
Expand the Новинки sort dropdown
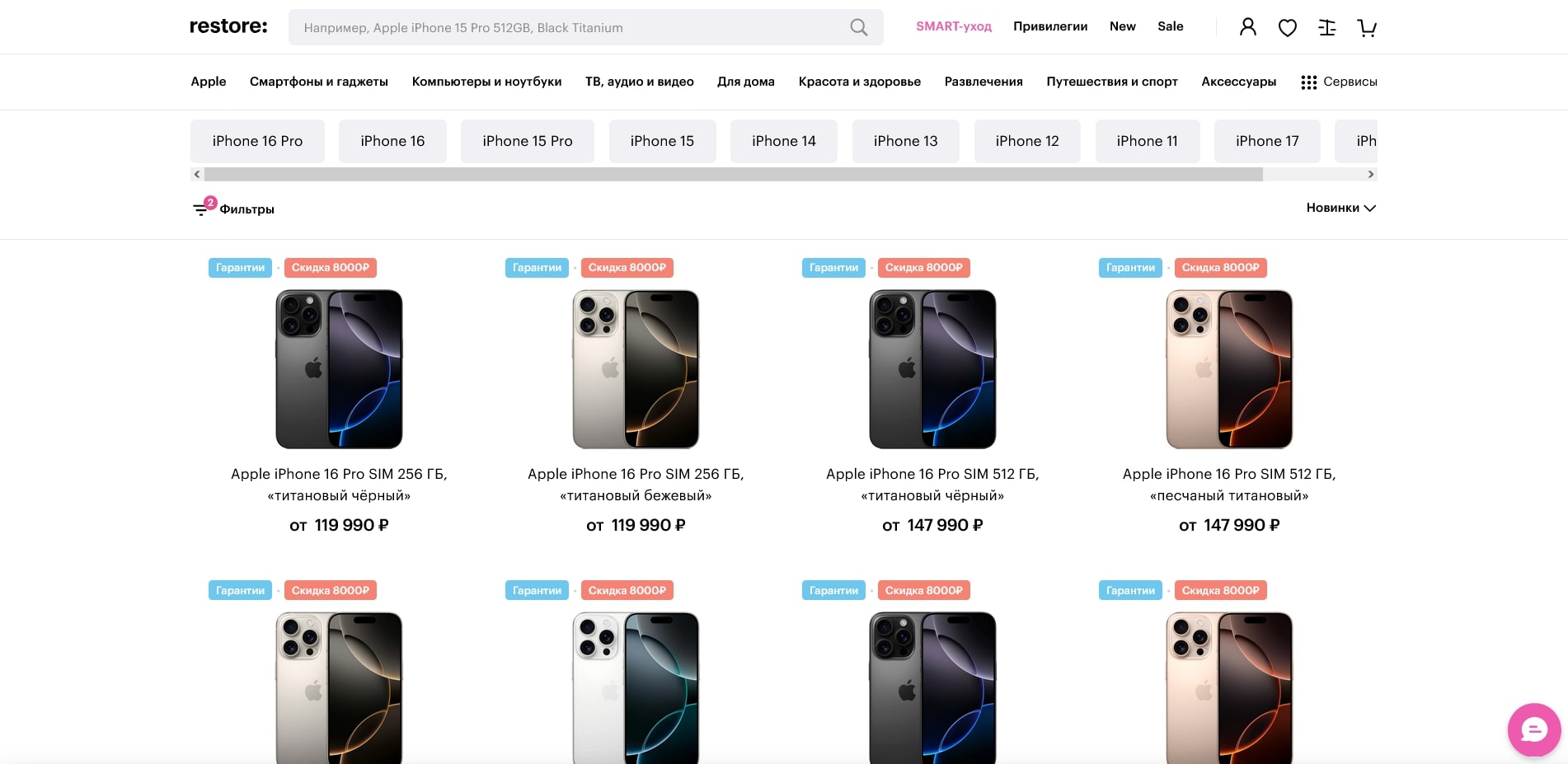(x=1340, y=208)
